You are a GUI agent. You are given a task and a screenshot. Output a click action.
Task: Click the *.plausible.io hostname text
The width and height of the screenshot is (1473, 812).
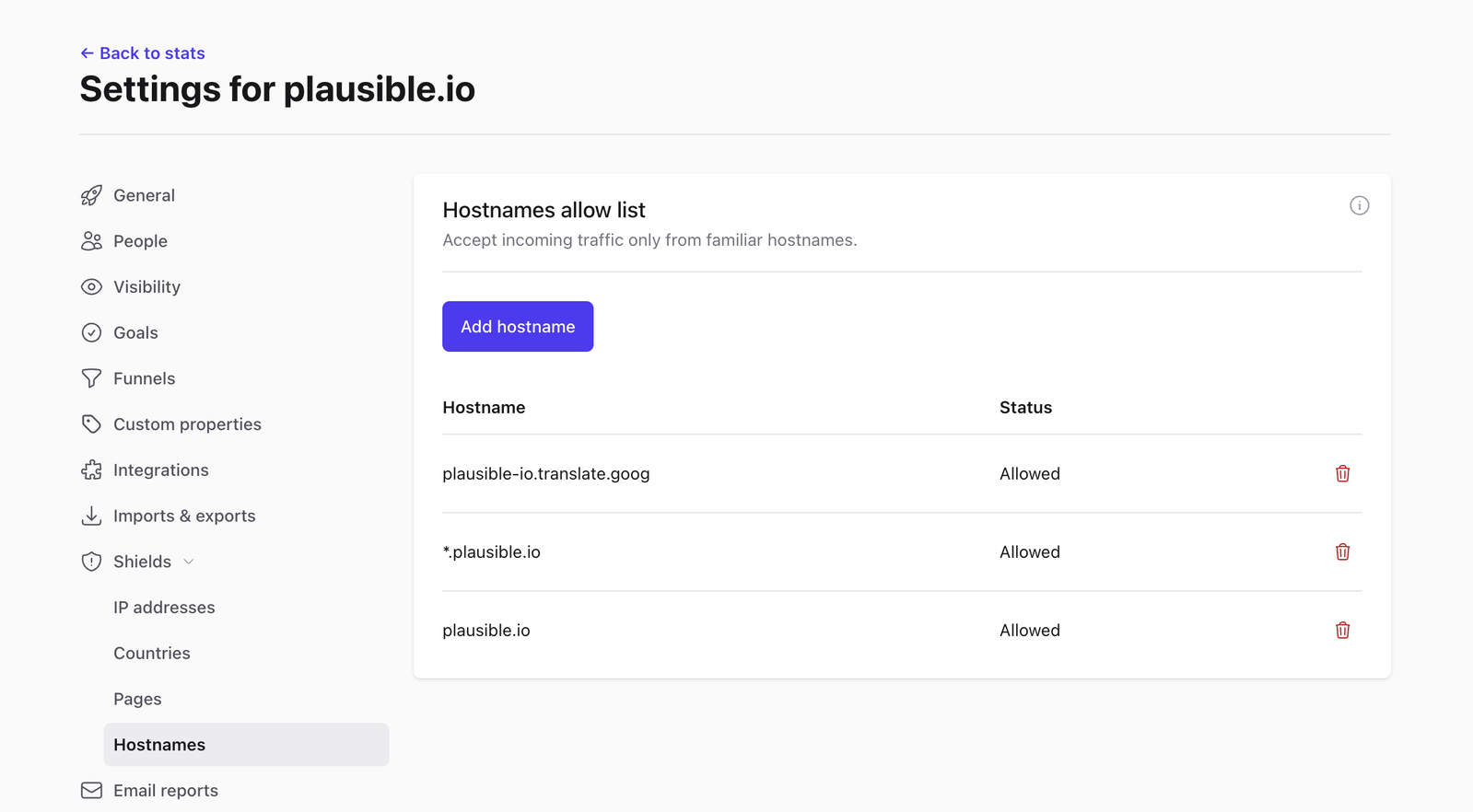point(491,552)
